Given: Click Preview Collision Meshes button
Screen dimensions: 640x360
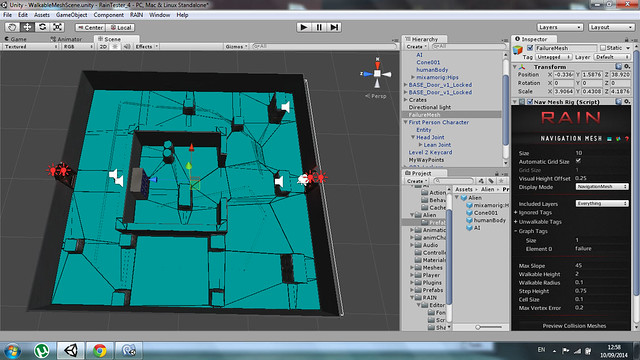Looking at the screenshot, I should (x=574, y=326).
